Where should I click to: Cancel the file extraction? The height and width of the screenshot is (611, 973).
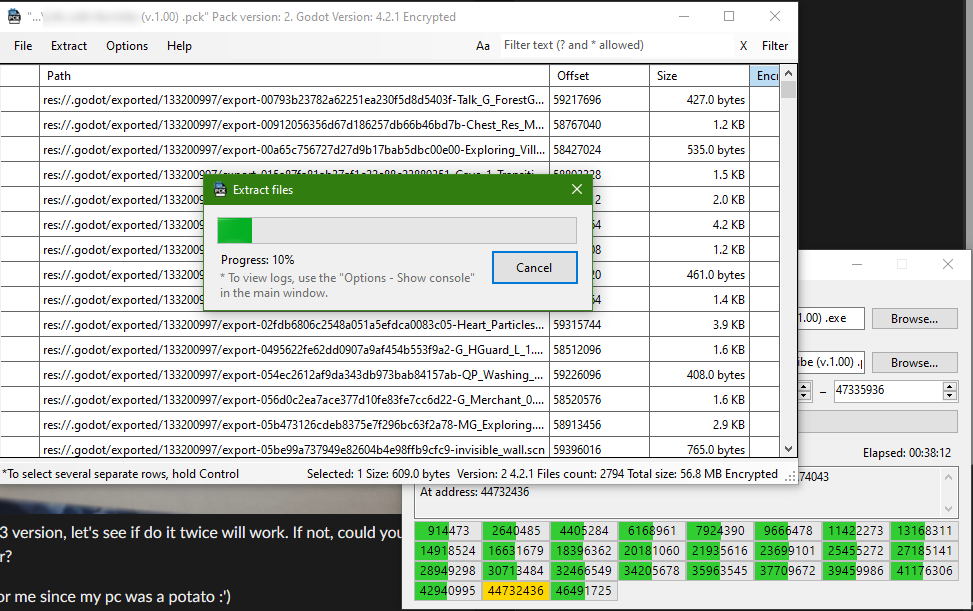(x=534, y=267)
